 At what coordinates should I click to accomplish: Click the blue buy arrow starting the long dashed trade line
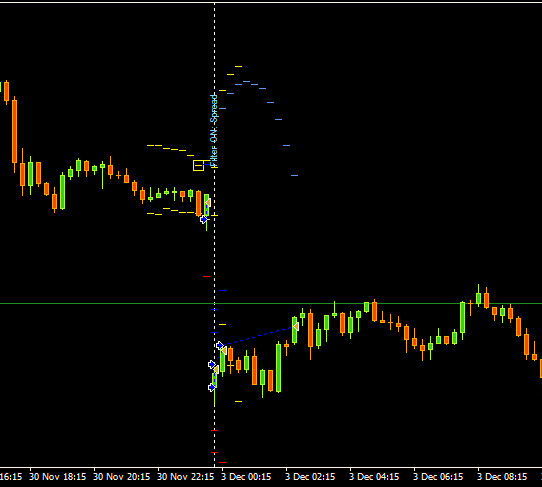point(220,345)
